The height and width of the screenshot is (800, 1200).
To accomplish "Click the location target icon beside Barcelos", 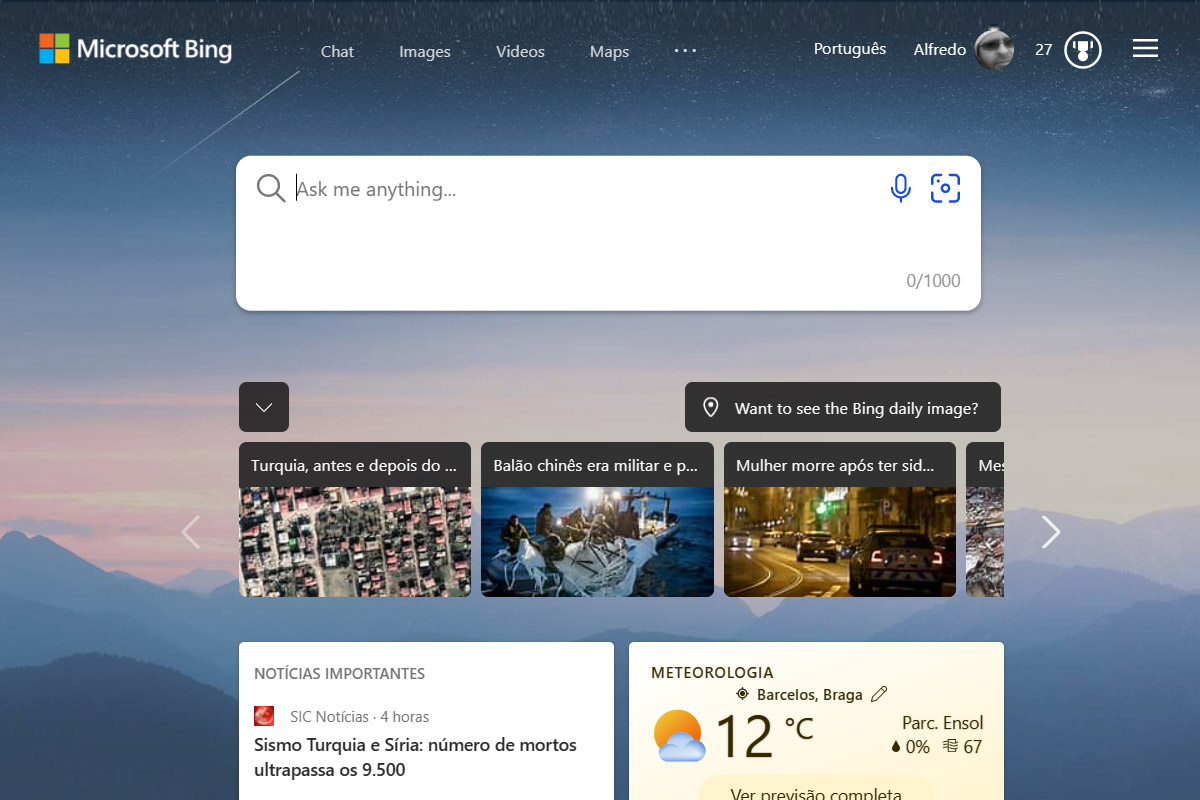I will 742,694.
